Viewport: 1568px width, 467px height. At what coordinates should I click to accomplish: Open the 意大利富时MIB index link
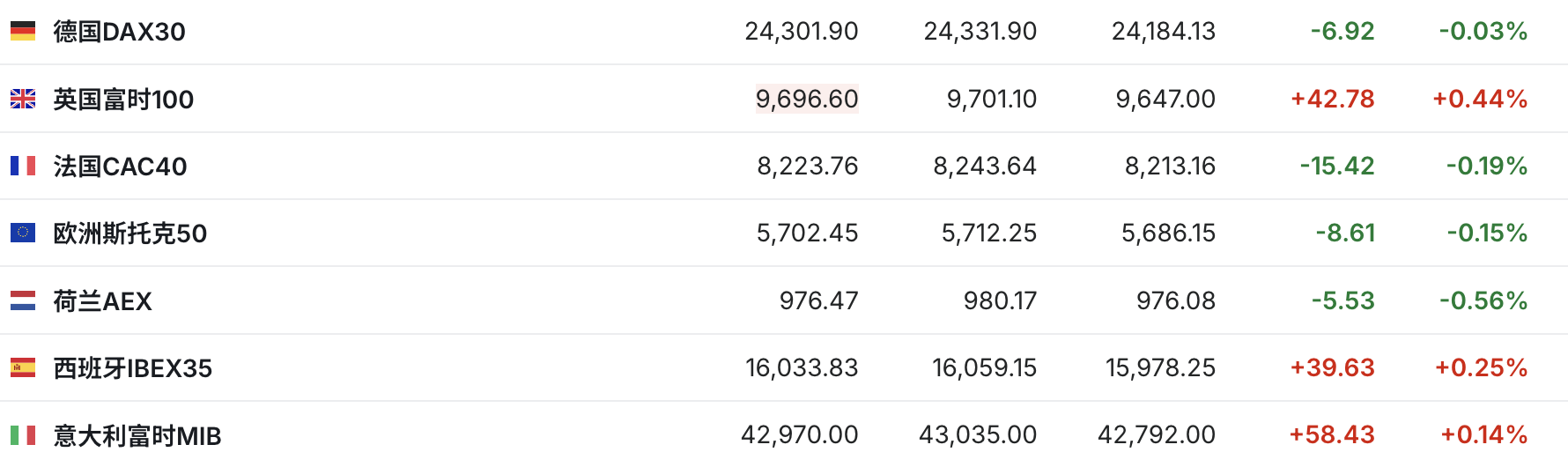tap(137, 435)
